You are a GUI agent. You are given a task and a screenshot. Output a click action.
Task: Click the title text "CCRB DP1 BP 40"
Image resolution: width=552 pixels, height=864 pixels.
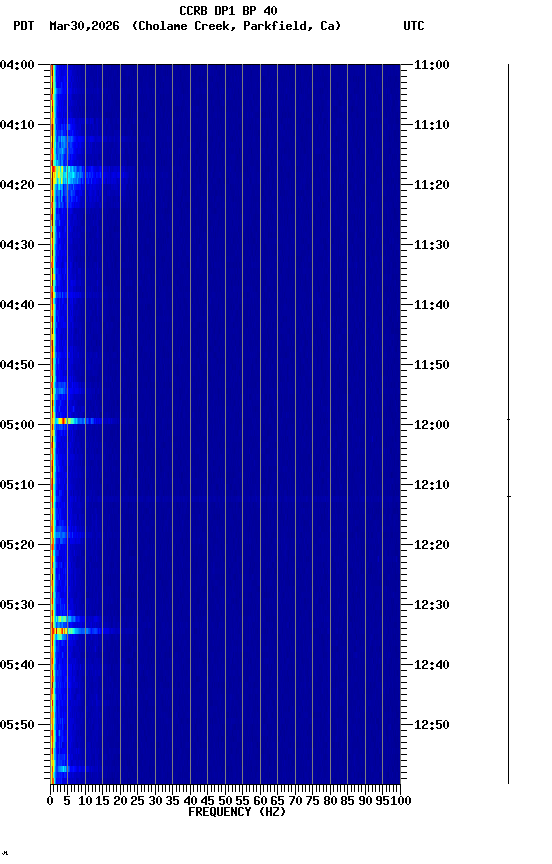click(228, 10)
